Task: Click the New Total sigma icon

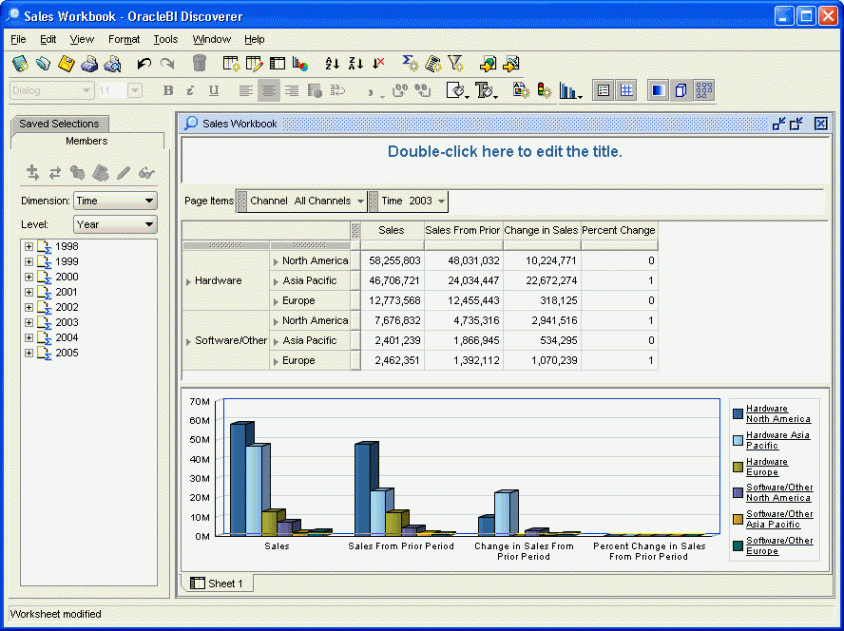Action: 410,64
